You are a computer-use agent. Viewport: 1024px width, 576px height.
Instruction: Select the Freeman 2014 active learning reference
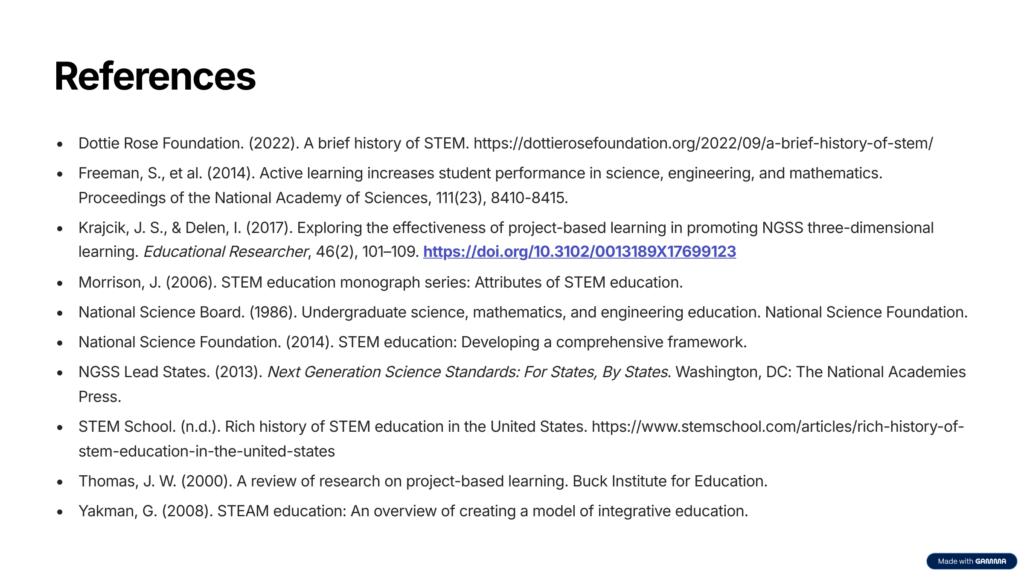[x=480, y=173]
